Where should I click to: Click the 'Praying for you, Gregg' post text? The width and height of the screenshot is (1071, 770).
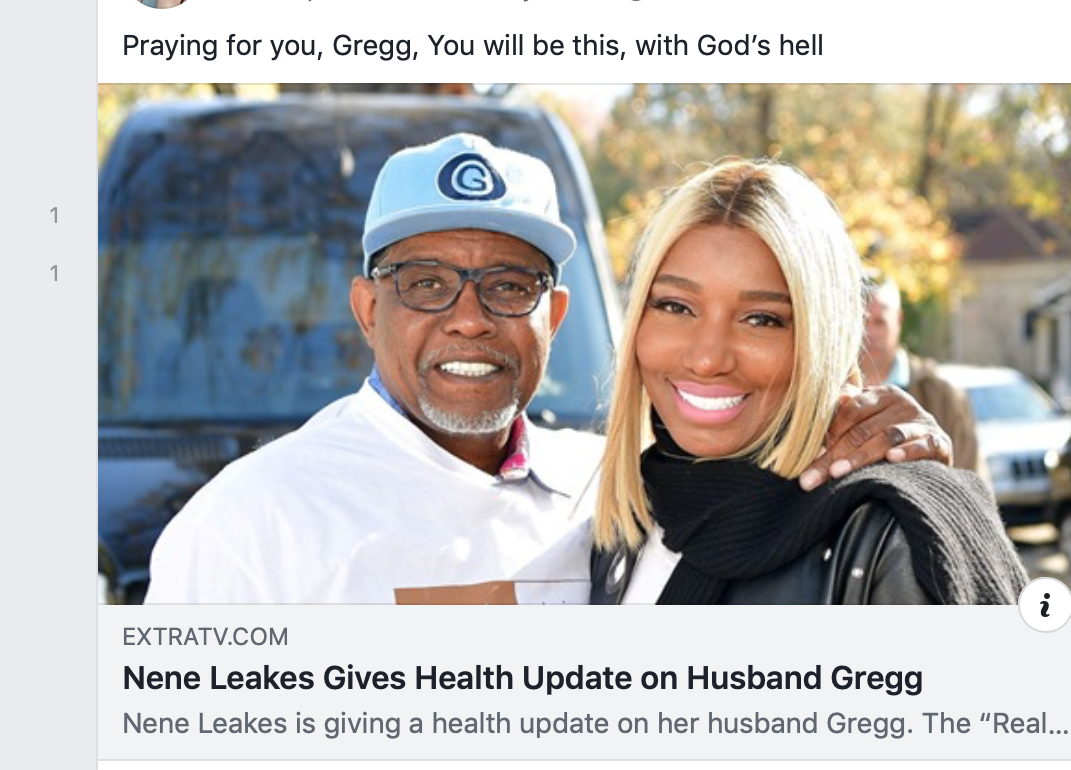[x=473, y=46]
